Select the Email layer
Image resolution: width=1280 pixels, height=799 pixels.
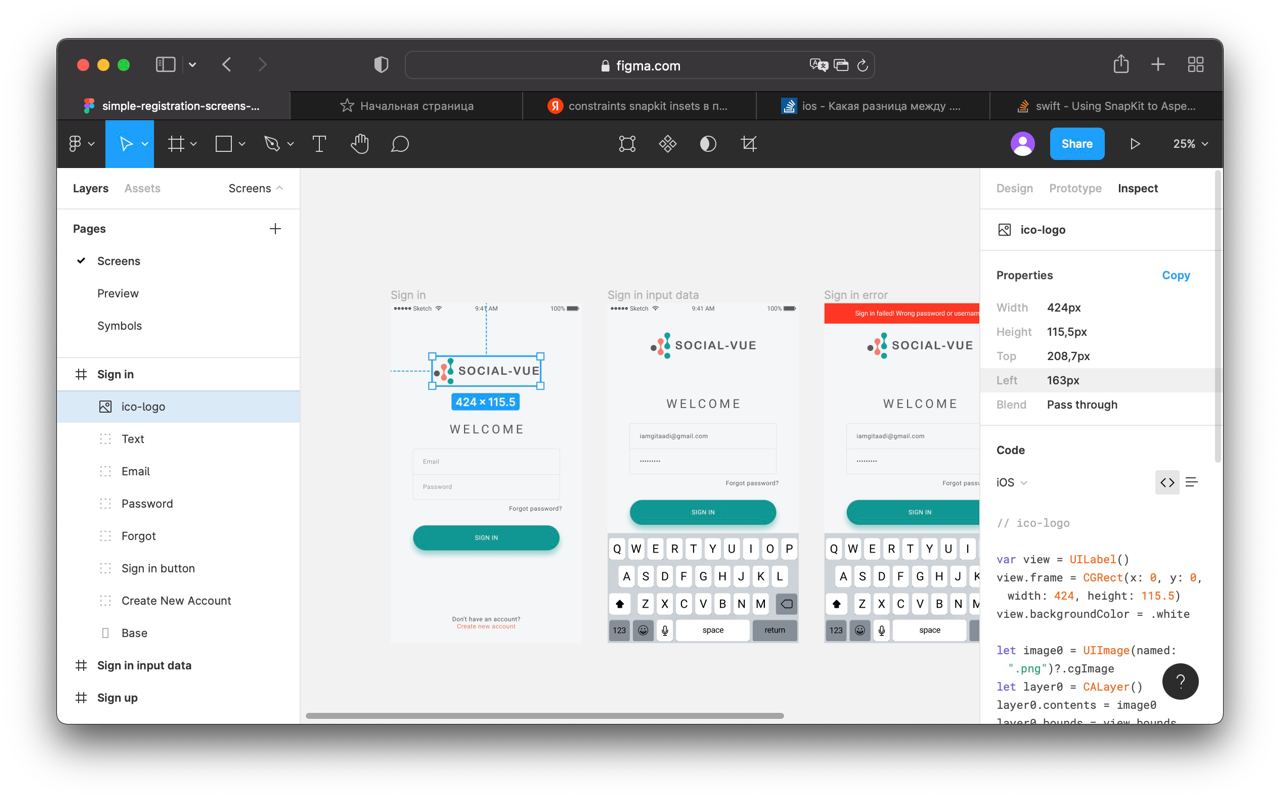click(178, 471)
